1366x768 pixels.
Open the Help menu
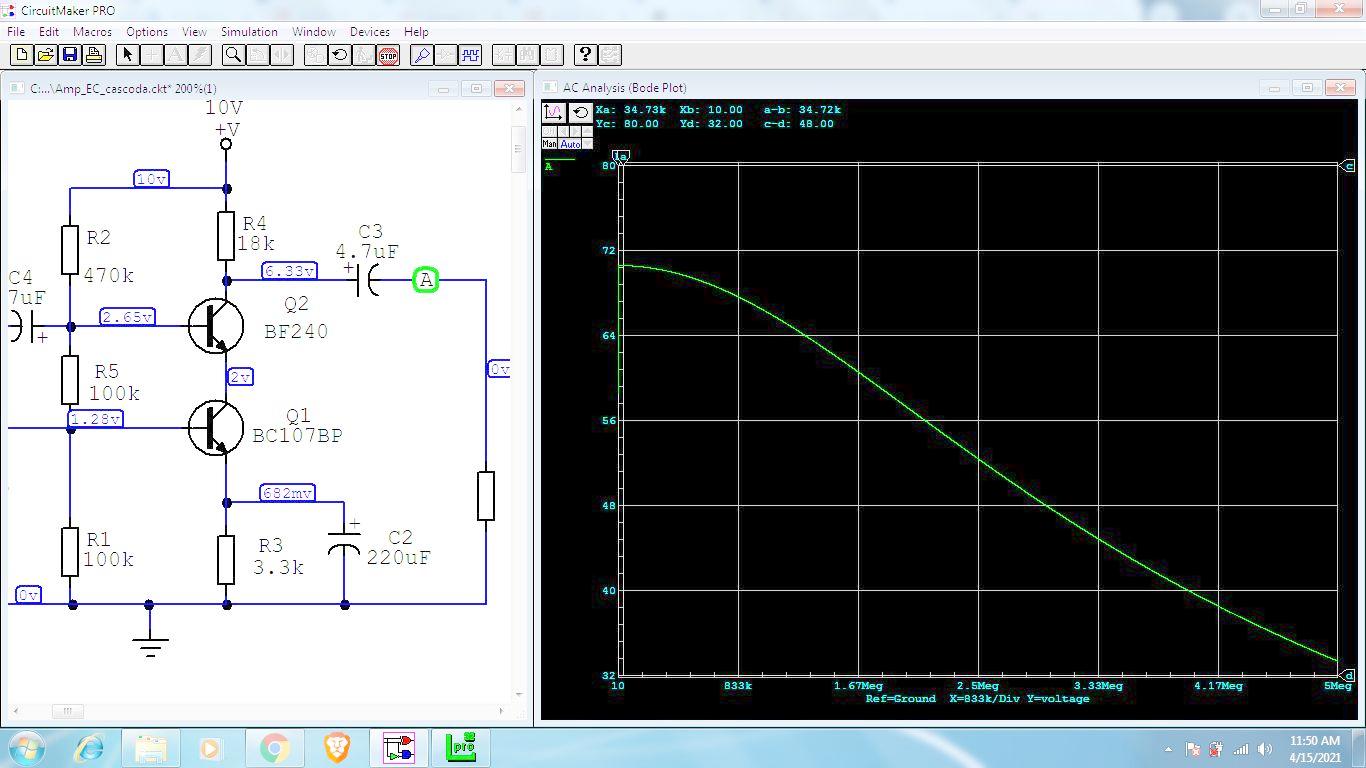416,32
